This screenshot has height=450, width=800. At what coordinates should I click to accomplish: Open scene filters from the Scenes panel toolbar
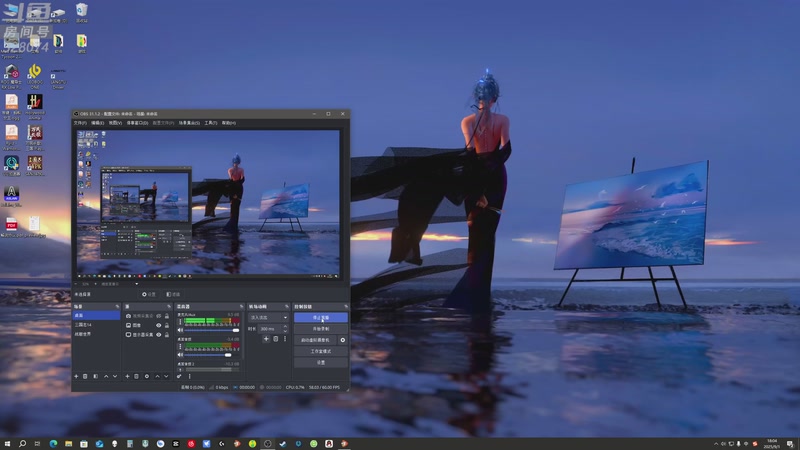(x=95, y=376)
